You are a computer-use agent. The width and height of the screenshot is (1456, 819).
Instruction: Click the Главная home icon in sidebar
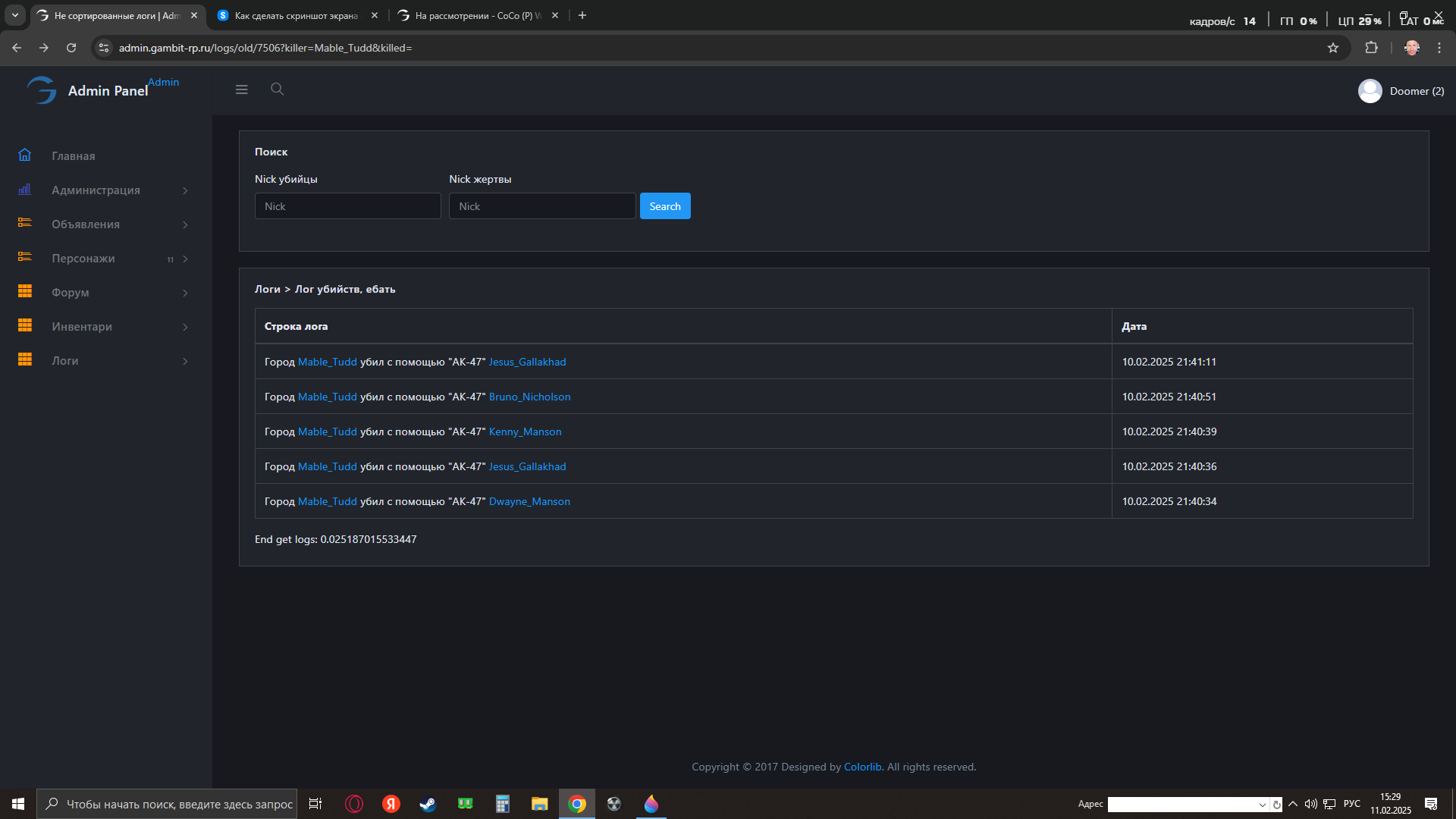point(25,155)
